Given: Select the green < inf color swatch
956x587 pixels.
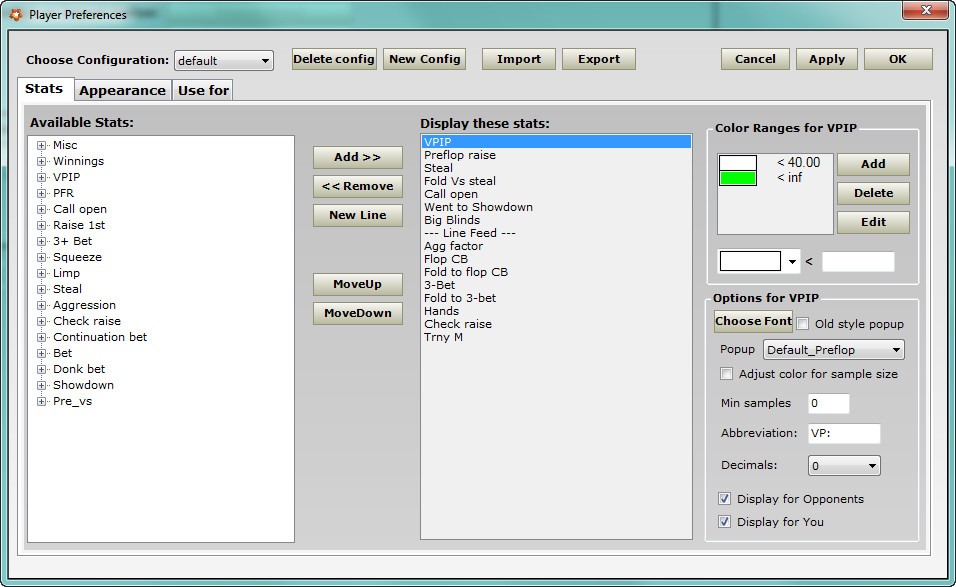Looking at the screenshot, I should 738,178.
